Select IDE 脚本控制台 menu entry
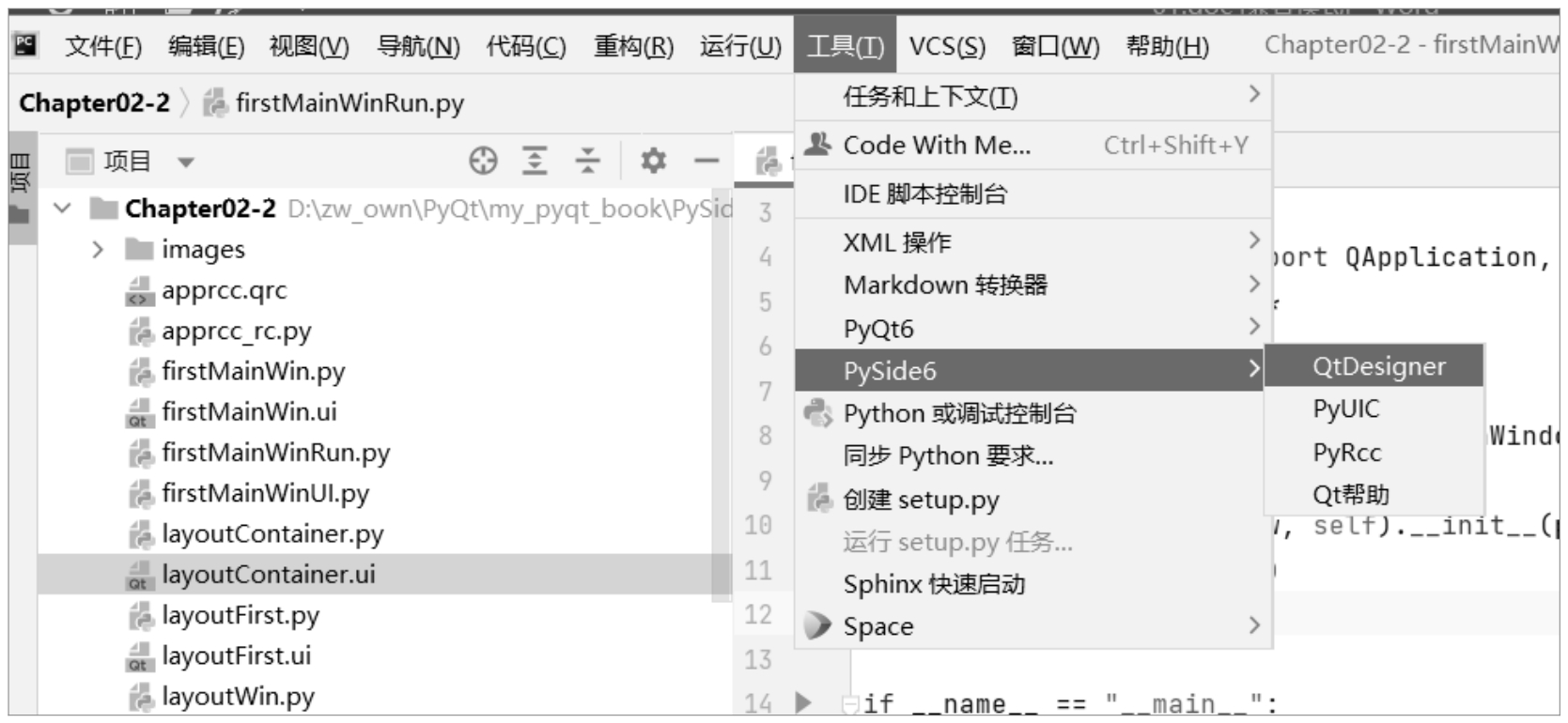1568x723 pixels. (x=1033, y=194)
